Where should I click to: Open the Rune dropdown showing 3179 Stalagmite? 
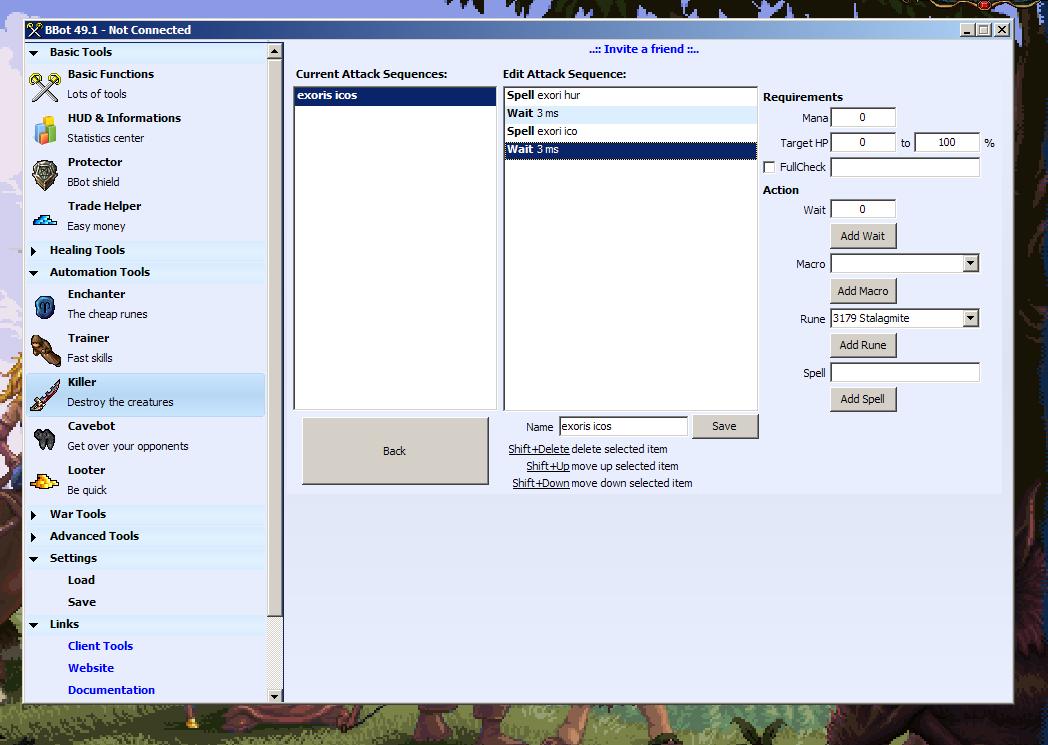click(970, 318)
